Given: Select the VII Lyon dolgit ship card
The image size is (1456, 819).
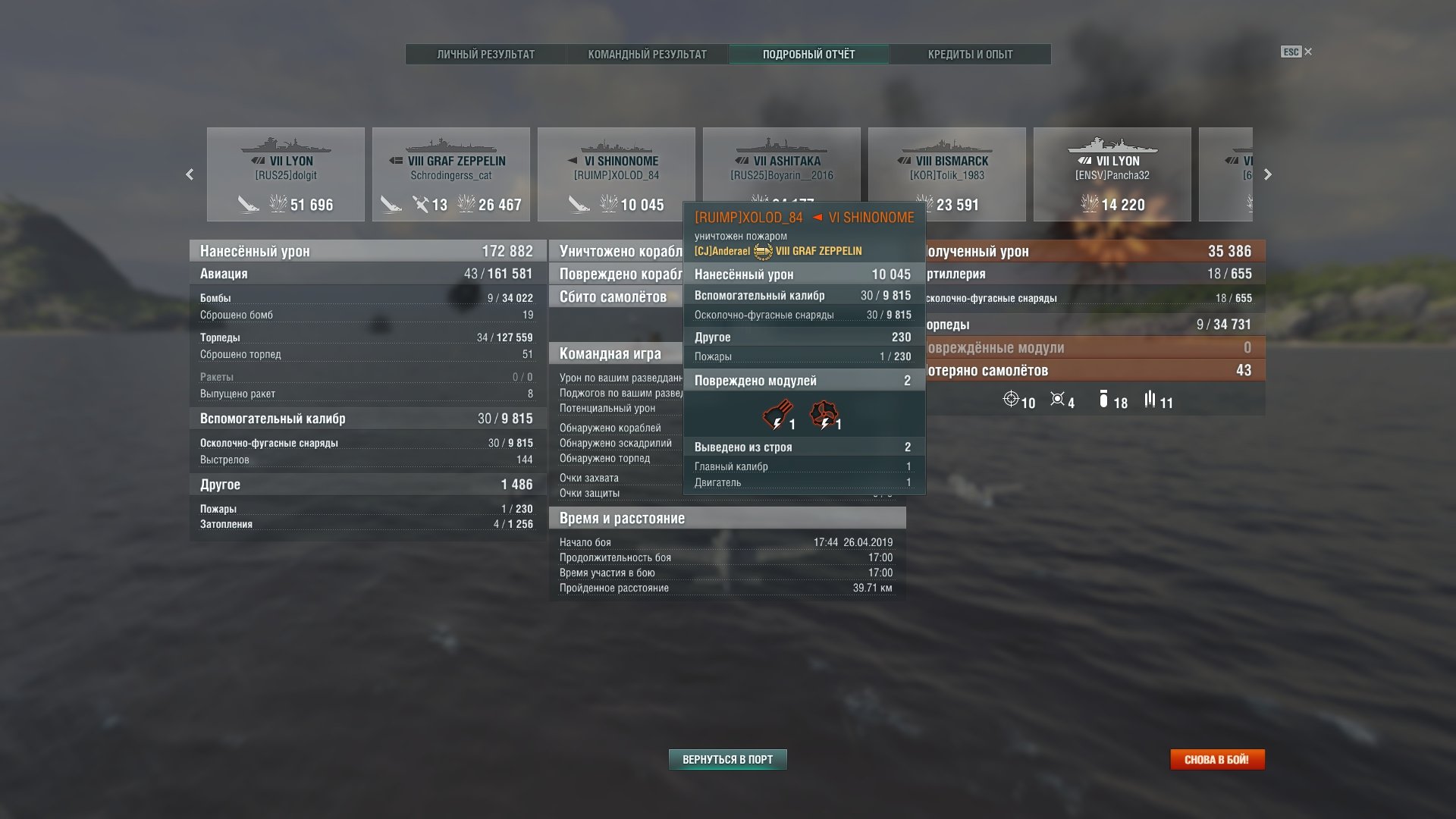Looking at the screenshot, I should (286, 174).
